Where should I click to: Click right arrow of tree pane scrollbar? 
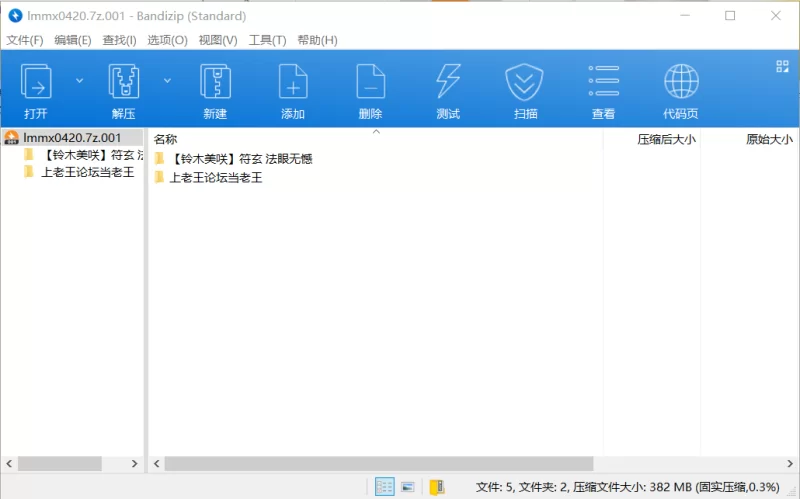click(x=135, y=463)
